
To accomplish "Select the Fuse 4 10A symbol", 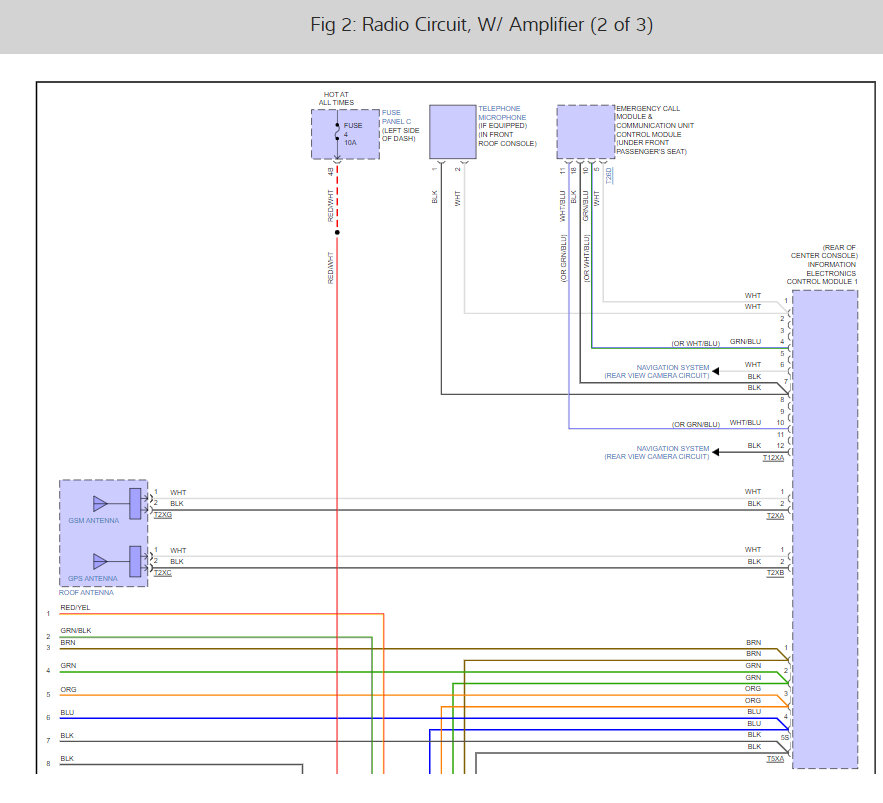I will coord(337,133).
